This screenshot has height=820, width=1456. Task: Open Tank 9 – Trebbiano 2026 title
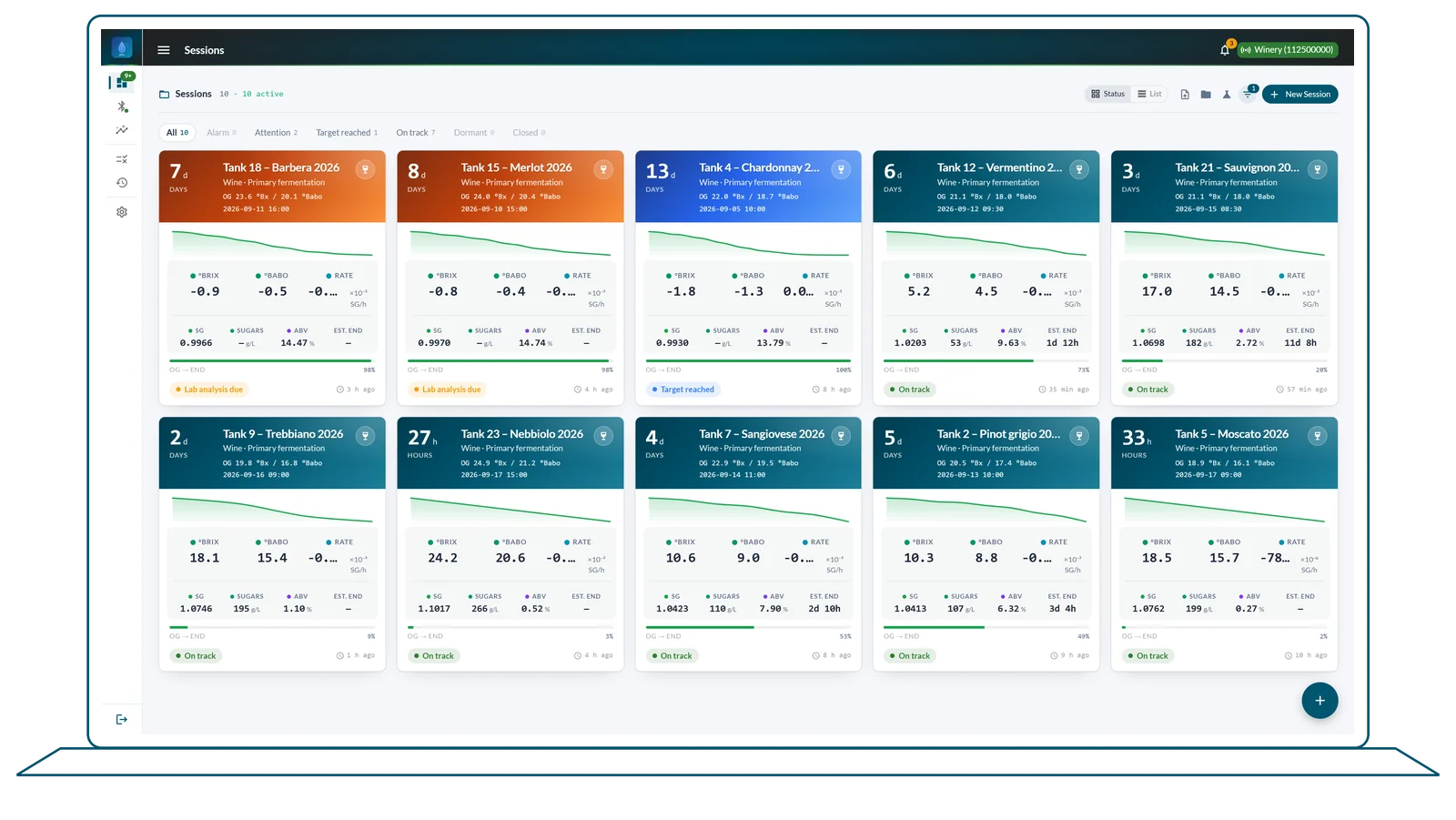pyautogui.click(x=283, y=434)
